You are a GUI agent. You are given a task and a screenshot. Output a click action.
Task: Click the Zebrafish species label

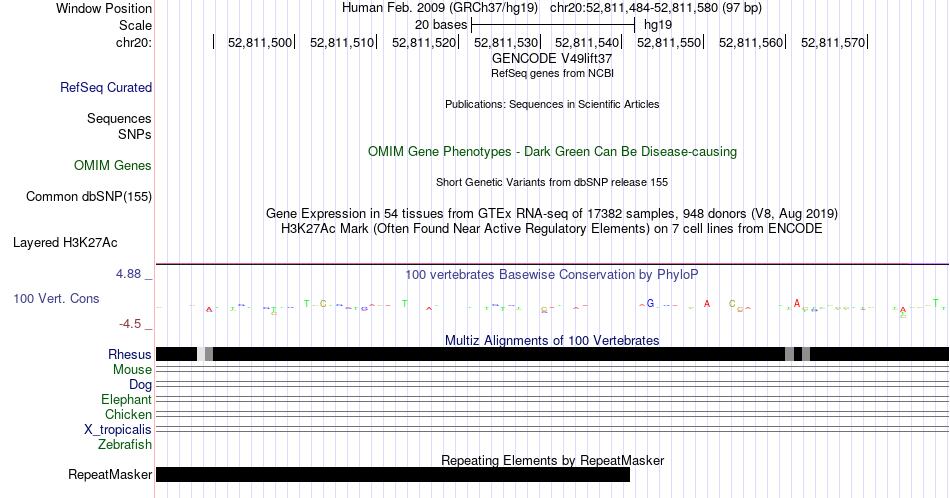[125, 444]
